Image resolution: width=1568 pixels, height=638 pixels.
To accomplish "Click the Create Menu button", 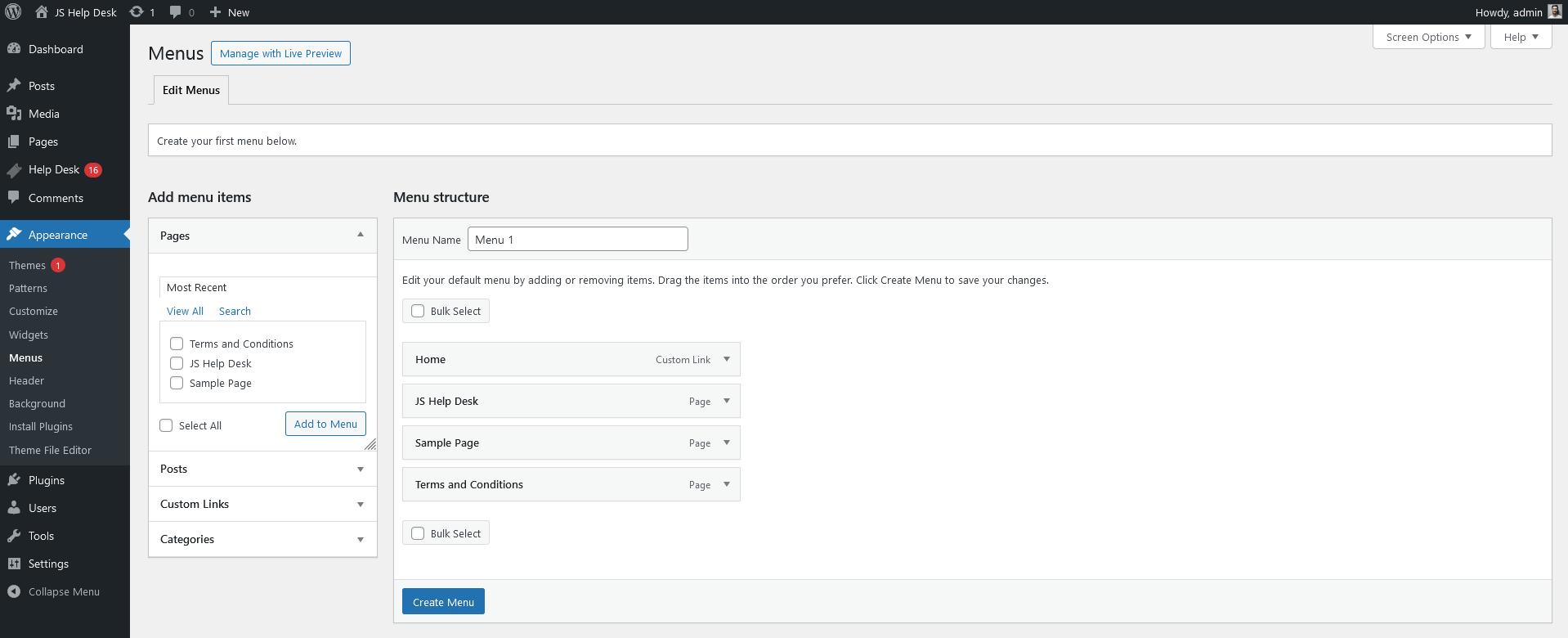I will 443,602.
